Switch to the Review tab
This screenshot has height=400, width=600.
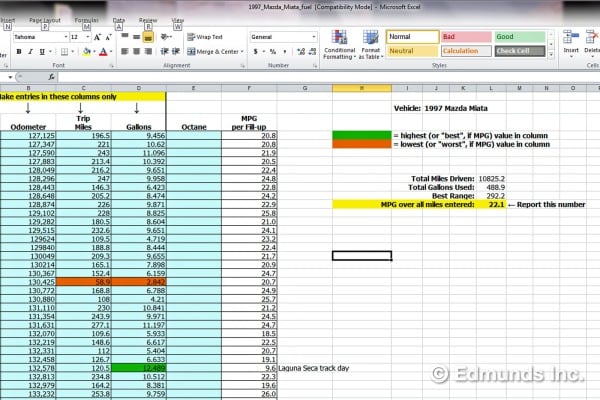pyautogui.click(x=148, y=20)
